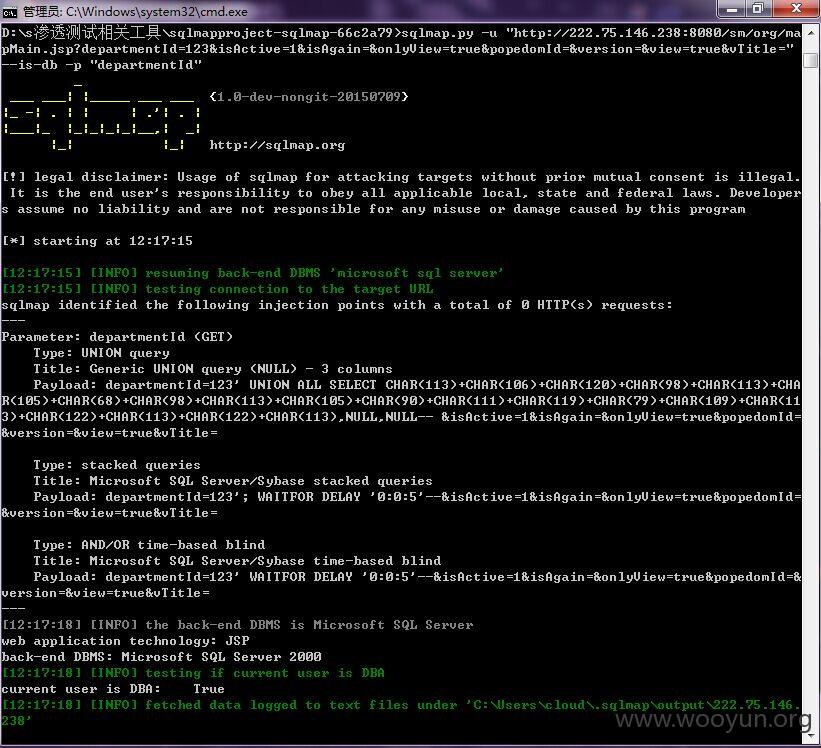Click the title bar text cmd.exe
Screen dimensions: 821x748
[135, 12]
